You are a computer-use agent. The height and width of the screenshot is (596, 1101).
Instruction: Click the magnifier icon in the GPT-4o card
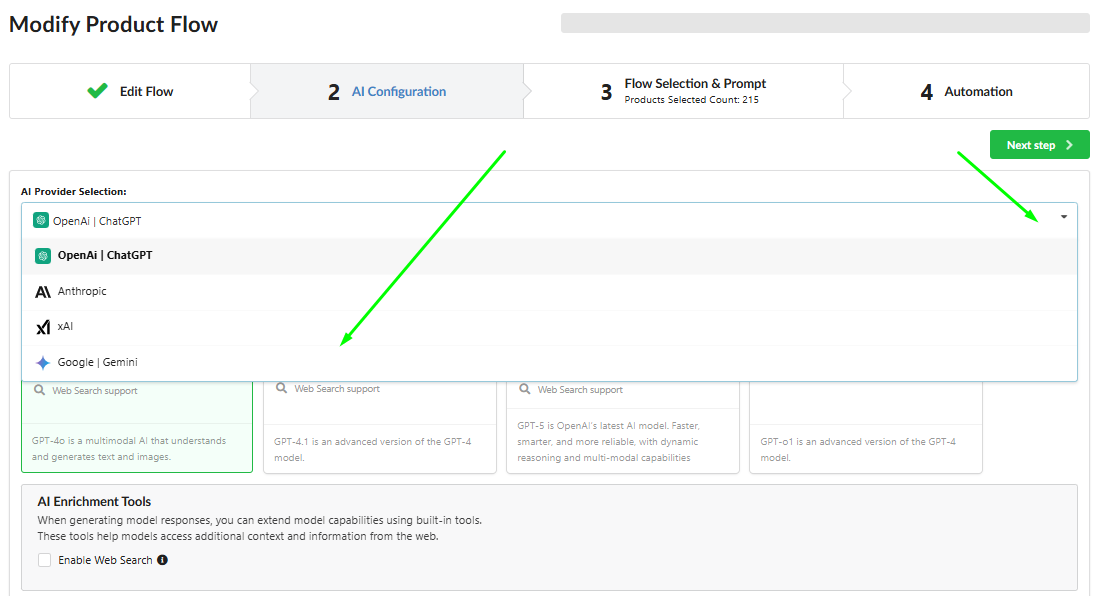click(x=39, y=390)
